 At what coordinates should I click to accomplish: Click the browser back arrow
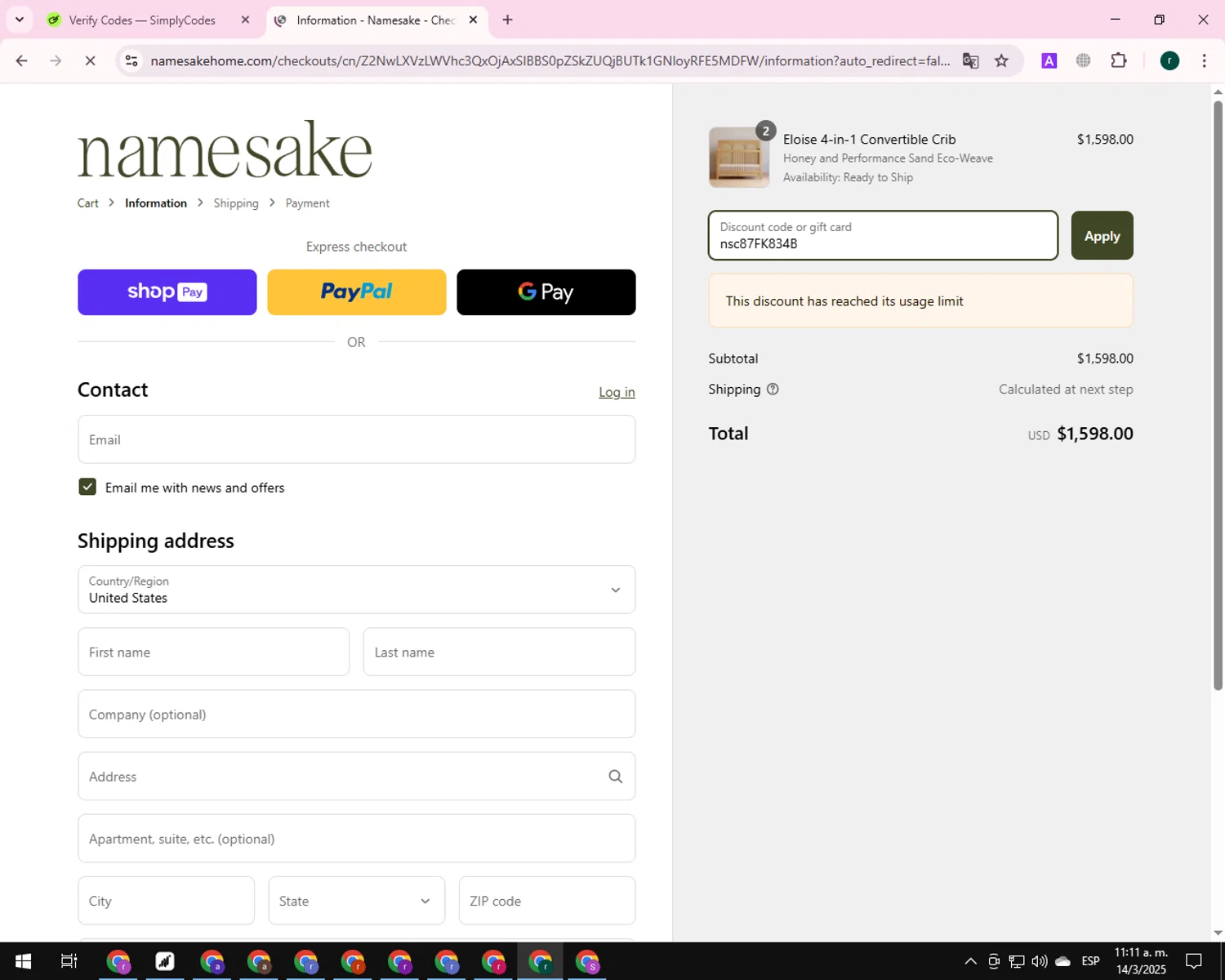point(22,60)
